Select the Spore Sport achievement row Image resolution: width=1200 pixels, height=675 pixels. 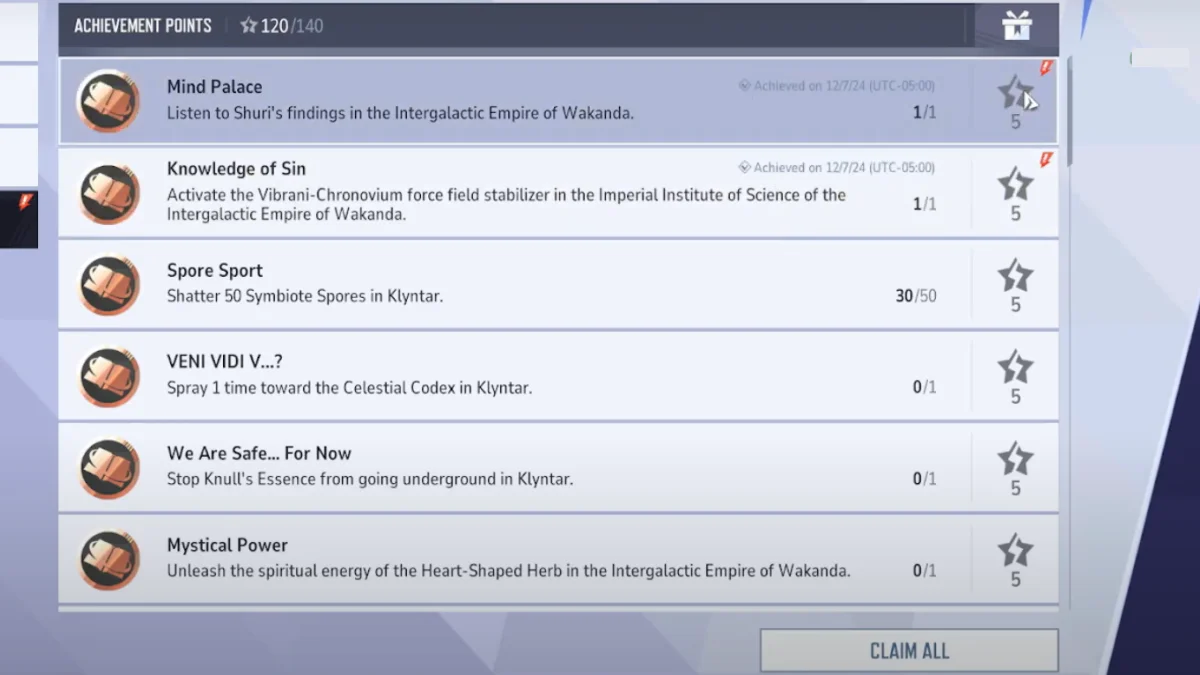[x=500, y=285]
